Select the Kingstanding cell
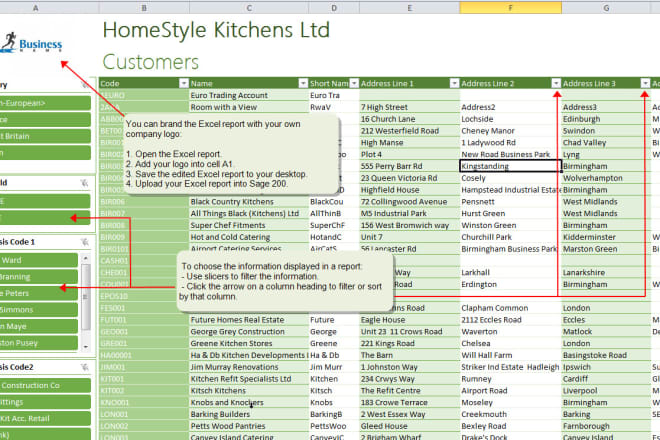Viewport: 660px width, 440px height. pos(511,166)
